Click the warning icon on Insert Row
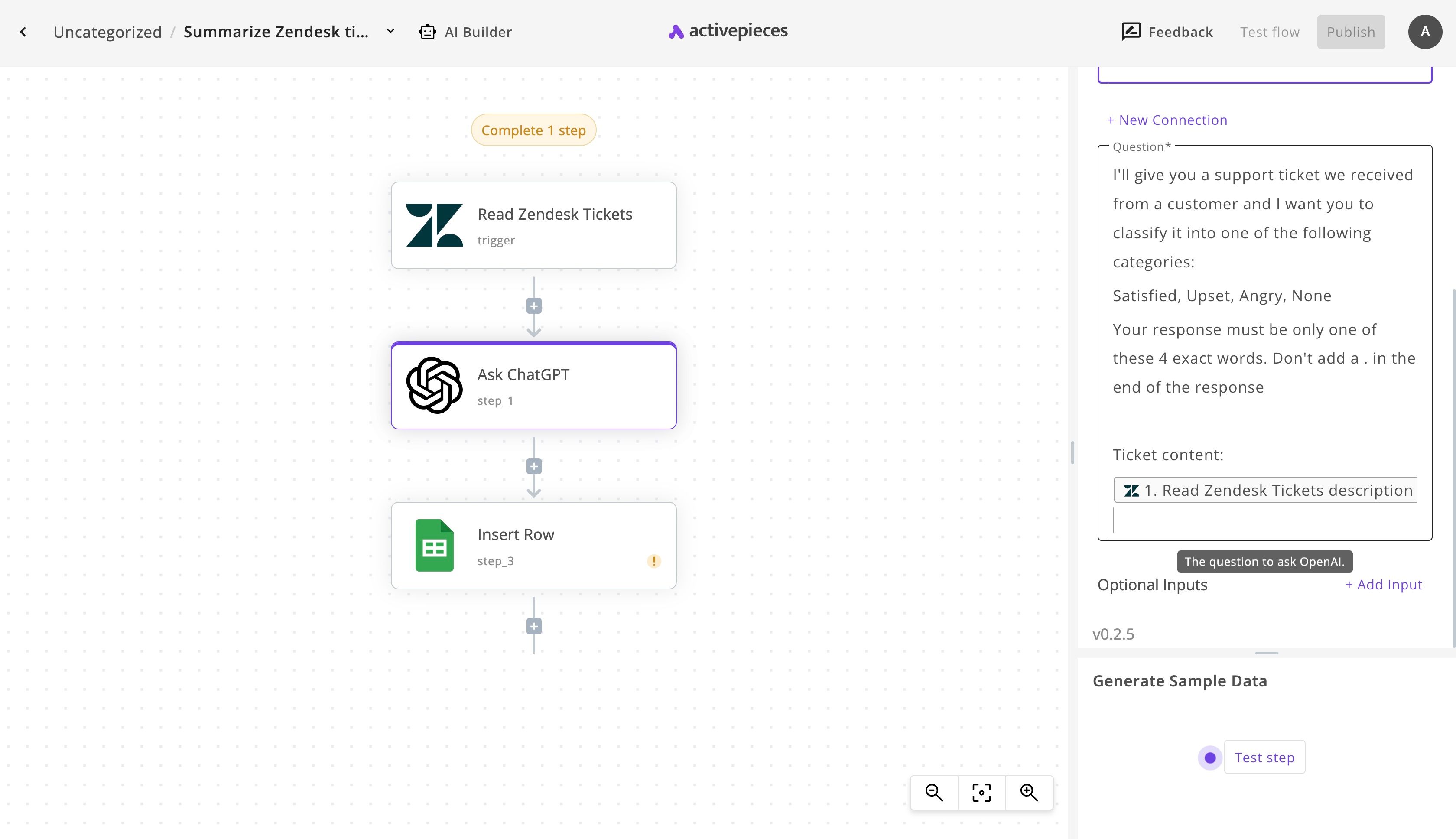1456x839 pixels. tap(654, 561)
